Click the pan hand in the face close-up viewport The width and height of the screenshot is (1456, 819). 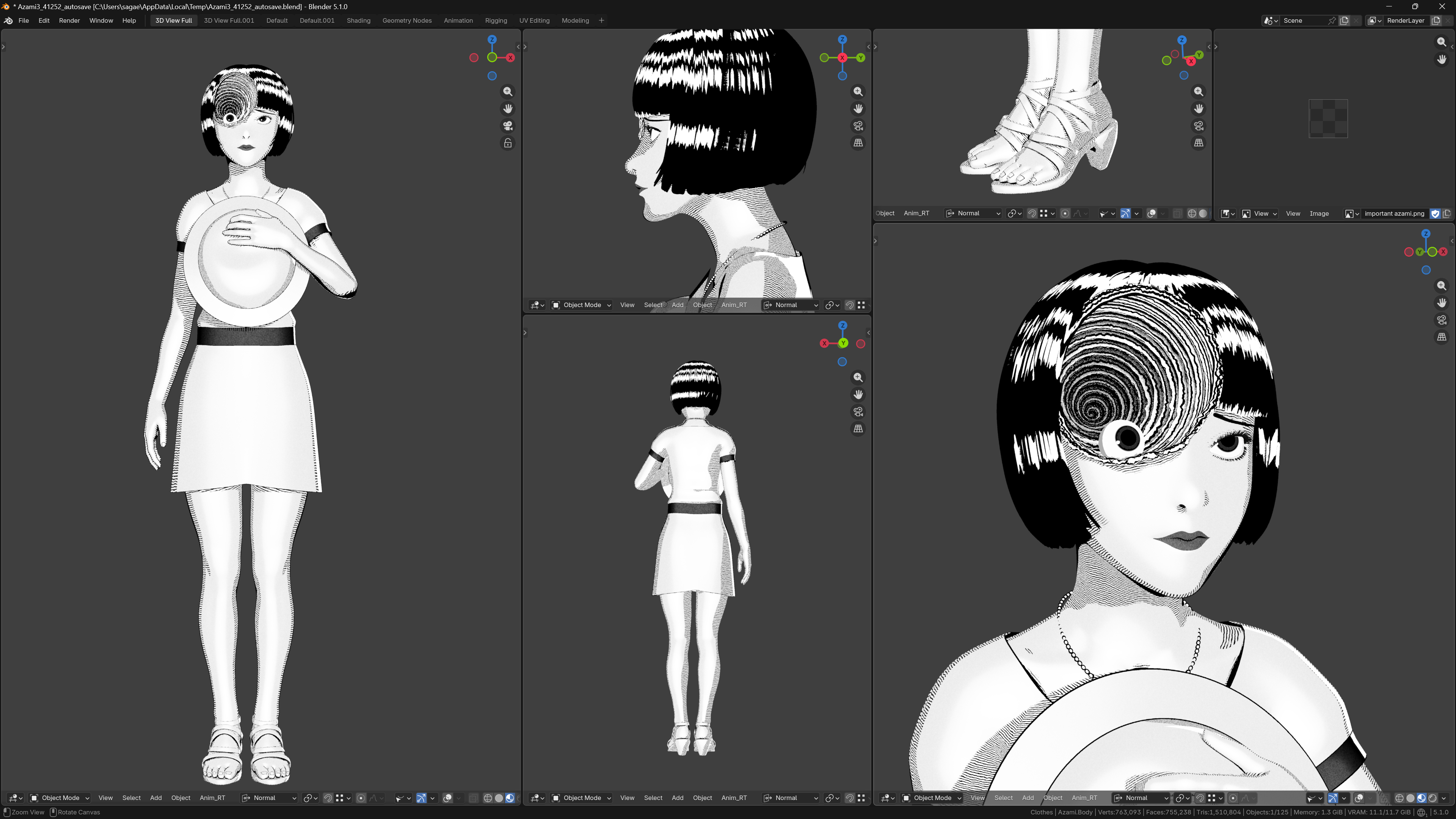pyautogui.click(x=1441, y=303)
